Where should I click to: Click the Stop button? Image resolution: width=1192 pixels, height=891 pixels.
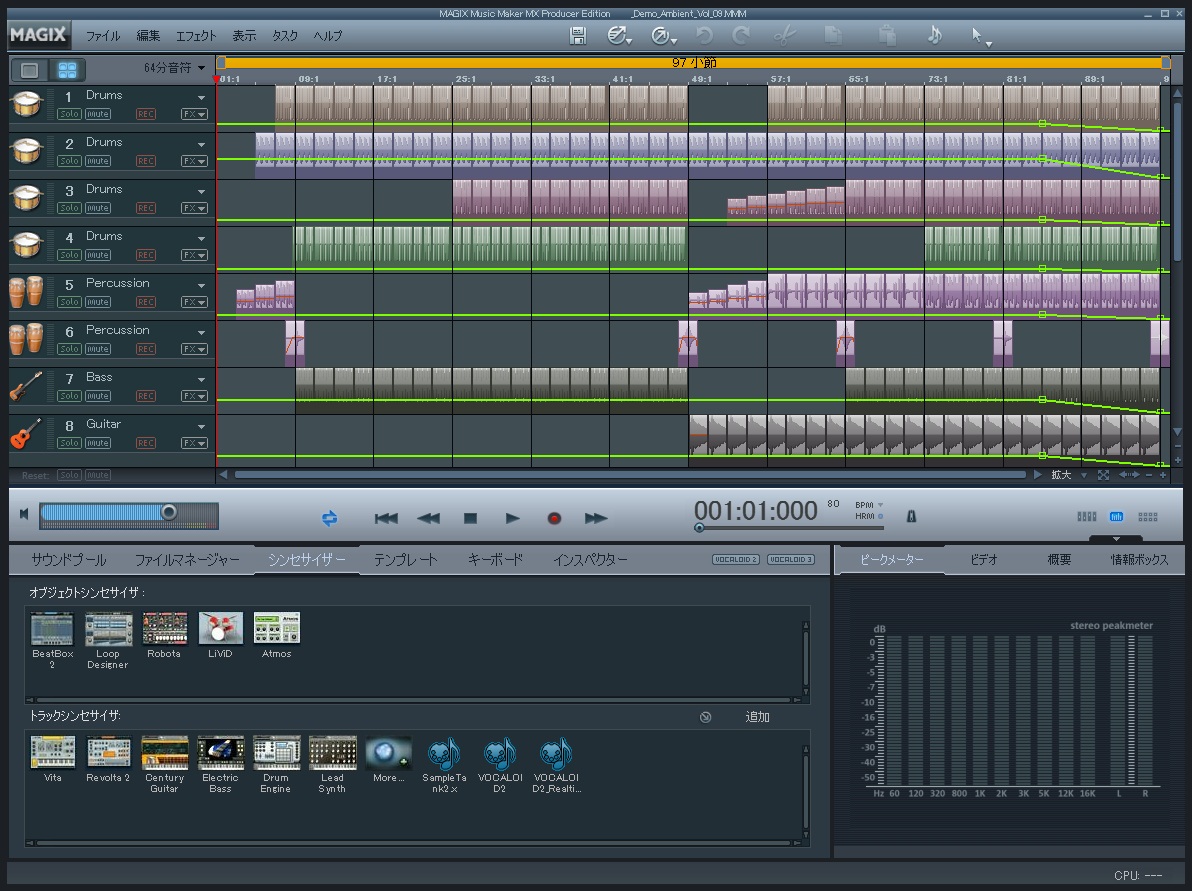[x=471, y=518]
